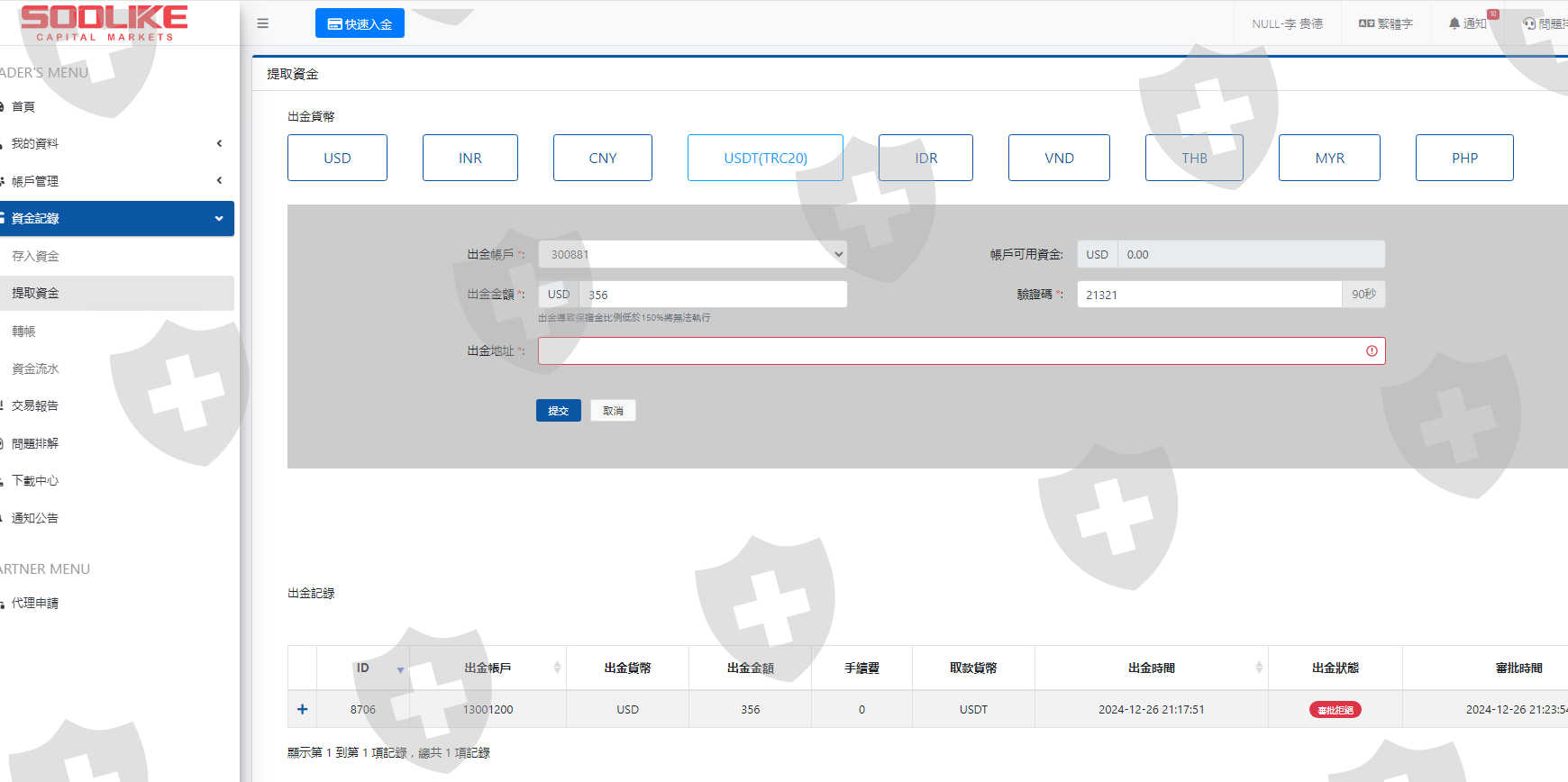Click the 審批拒絕 red status badge

(x=1335, y=710)
